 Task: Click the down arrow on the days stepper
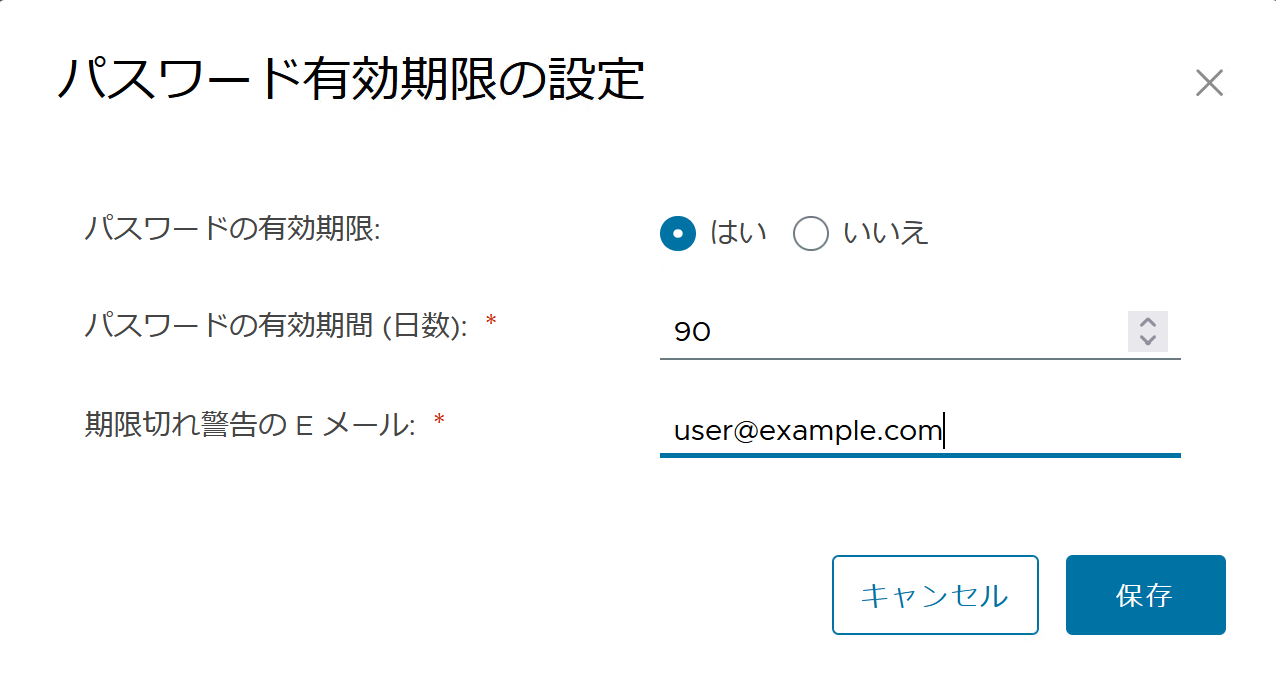[1148, 340]
